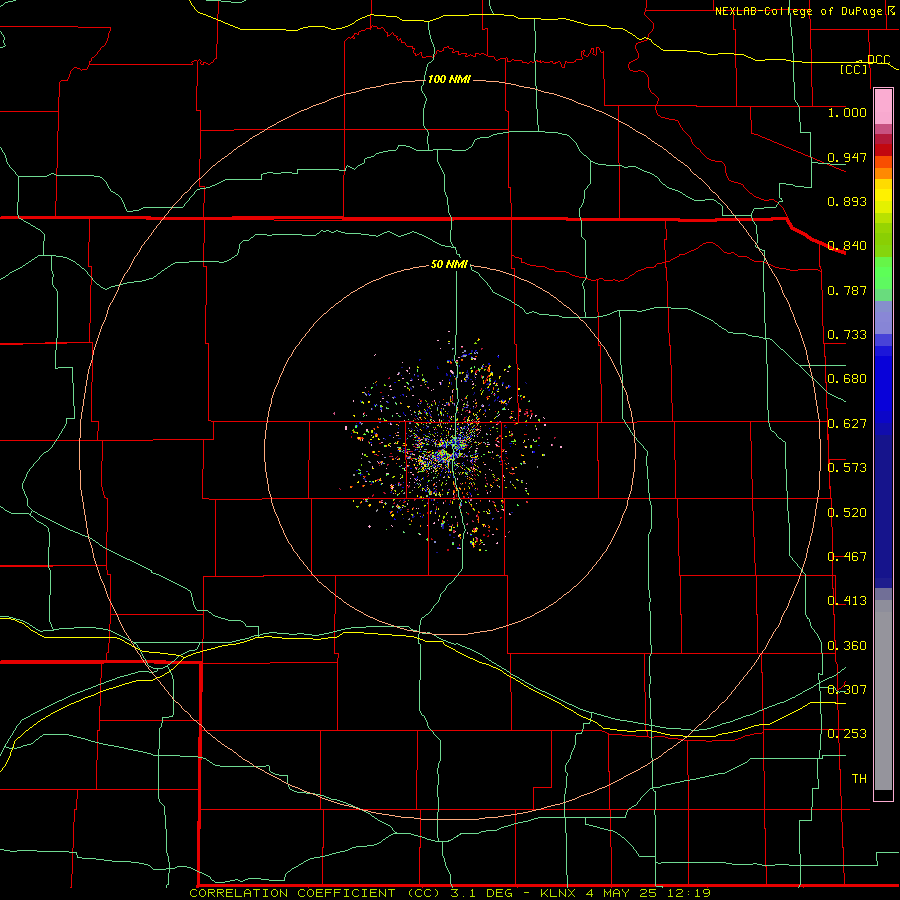Click the 0.413 color scale value
Viewport: 900px width, 900px height.
[847, 601]
